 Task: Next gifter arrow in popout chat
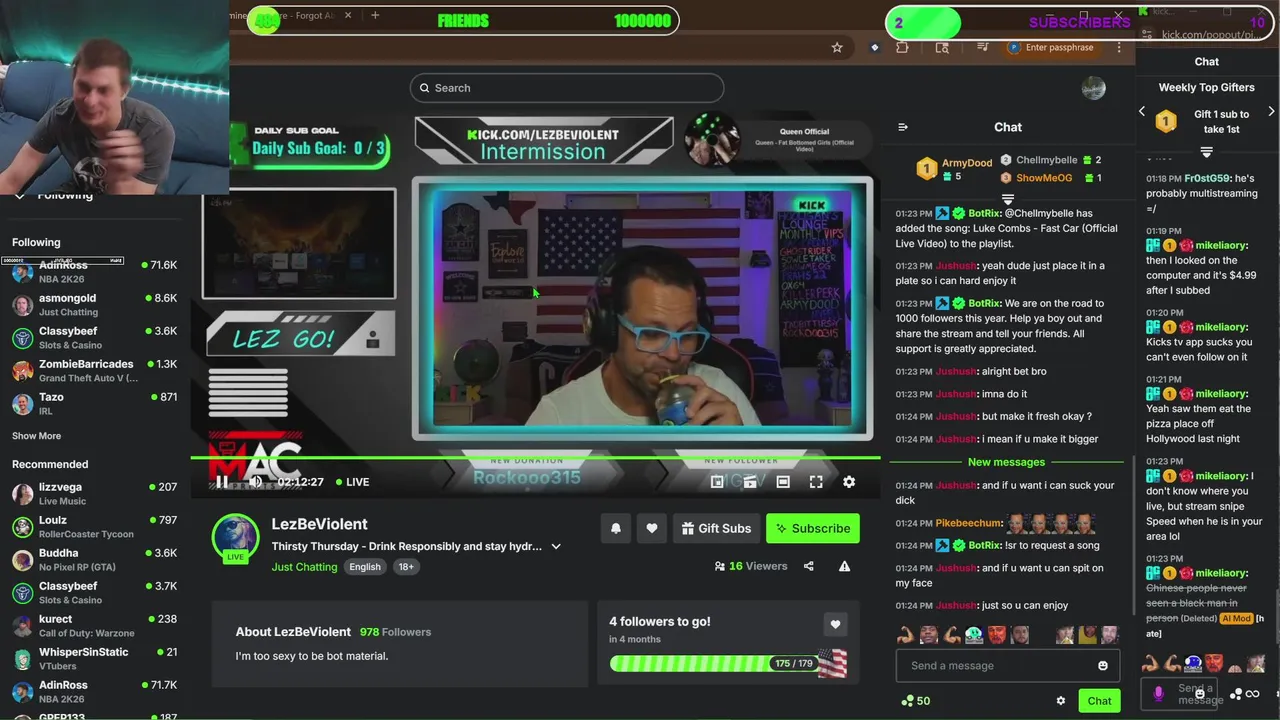1271,112
